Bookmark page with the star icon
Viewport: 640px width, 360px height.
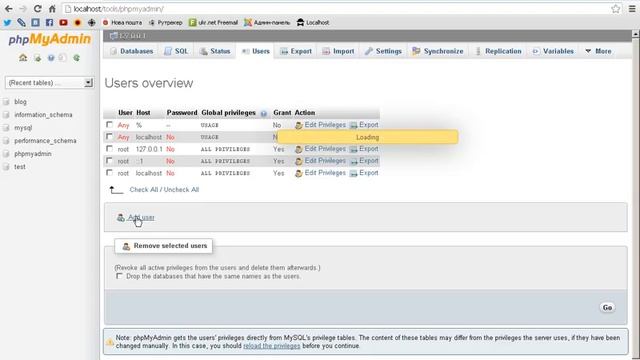pos(616,9)
